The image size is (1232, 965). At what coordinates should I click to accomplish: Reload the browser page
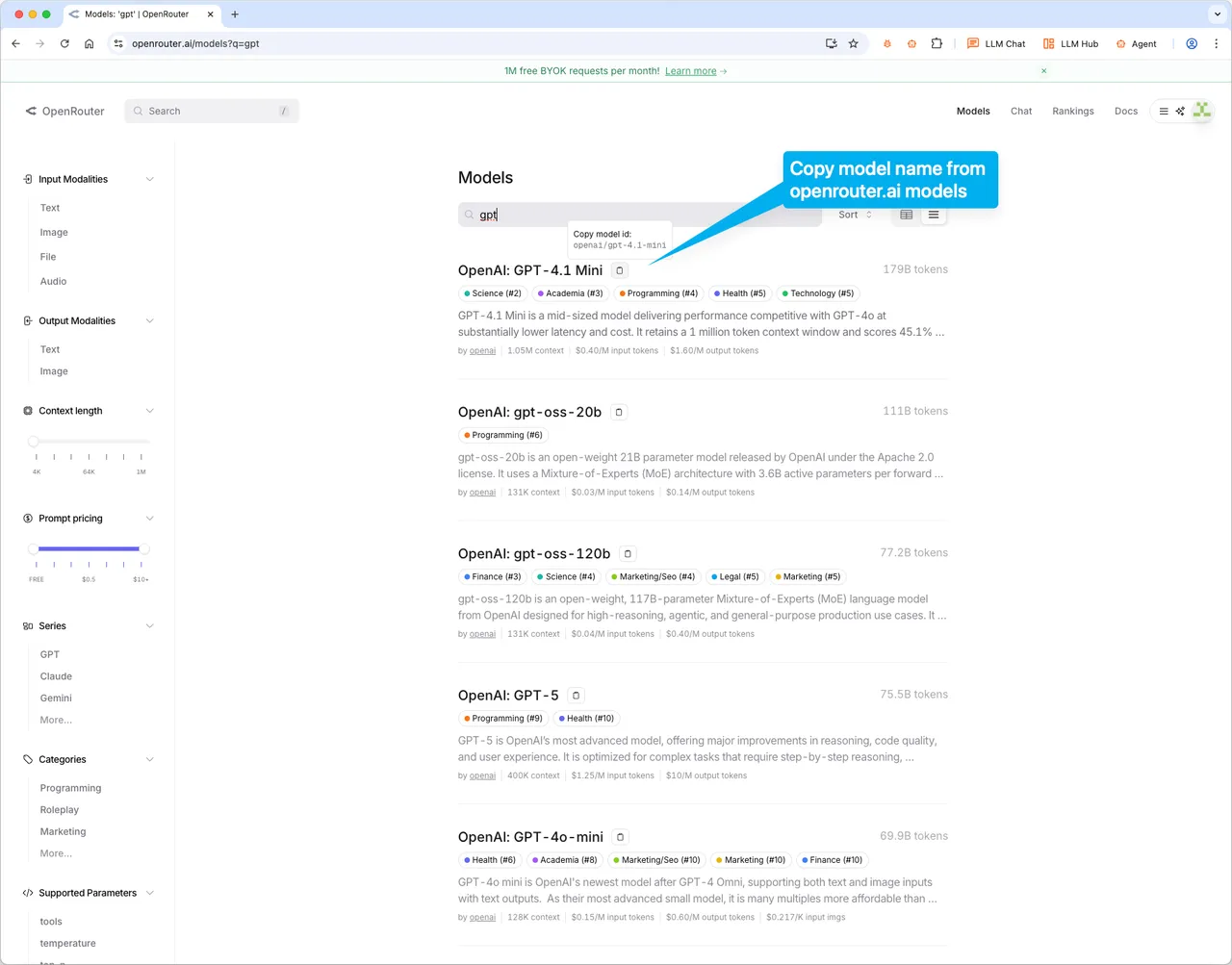coord(64,43)
